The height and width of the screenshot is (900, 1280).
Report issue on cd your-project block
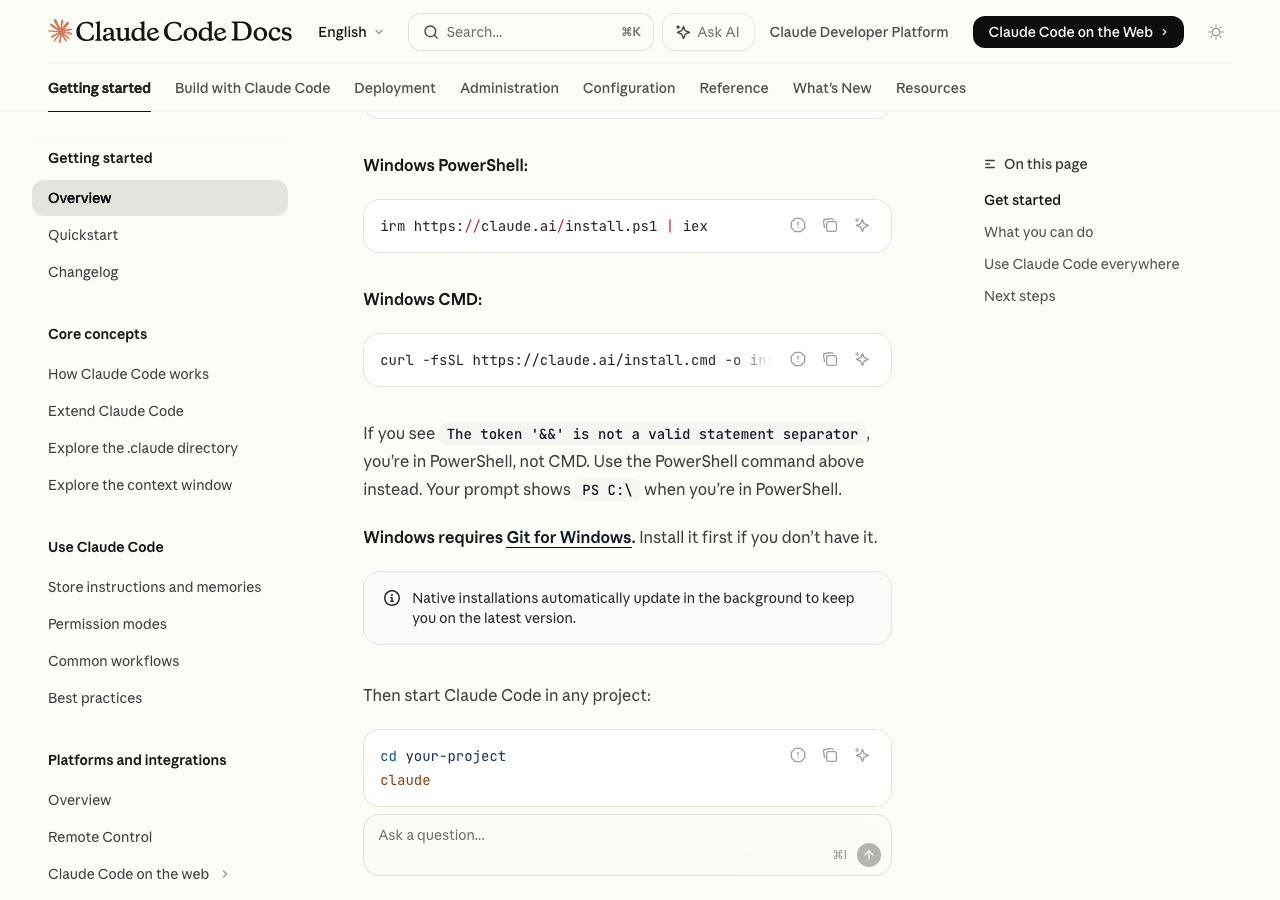[798, 755]
